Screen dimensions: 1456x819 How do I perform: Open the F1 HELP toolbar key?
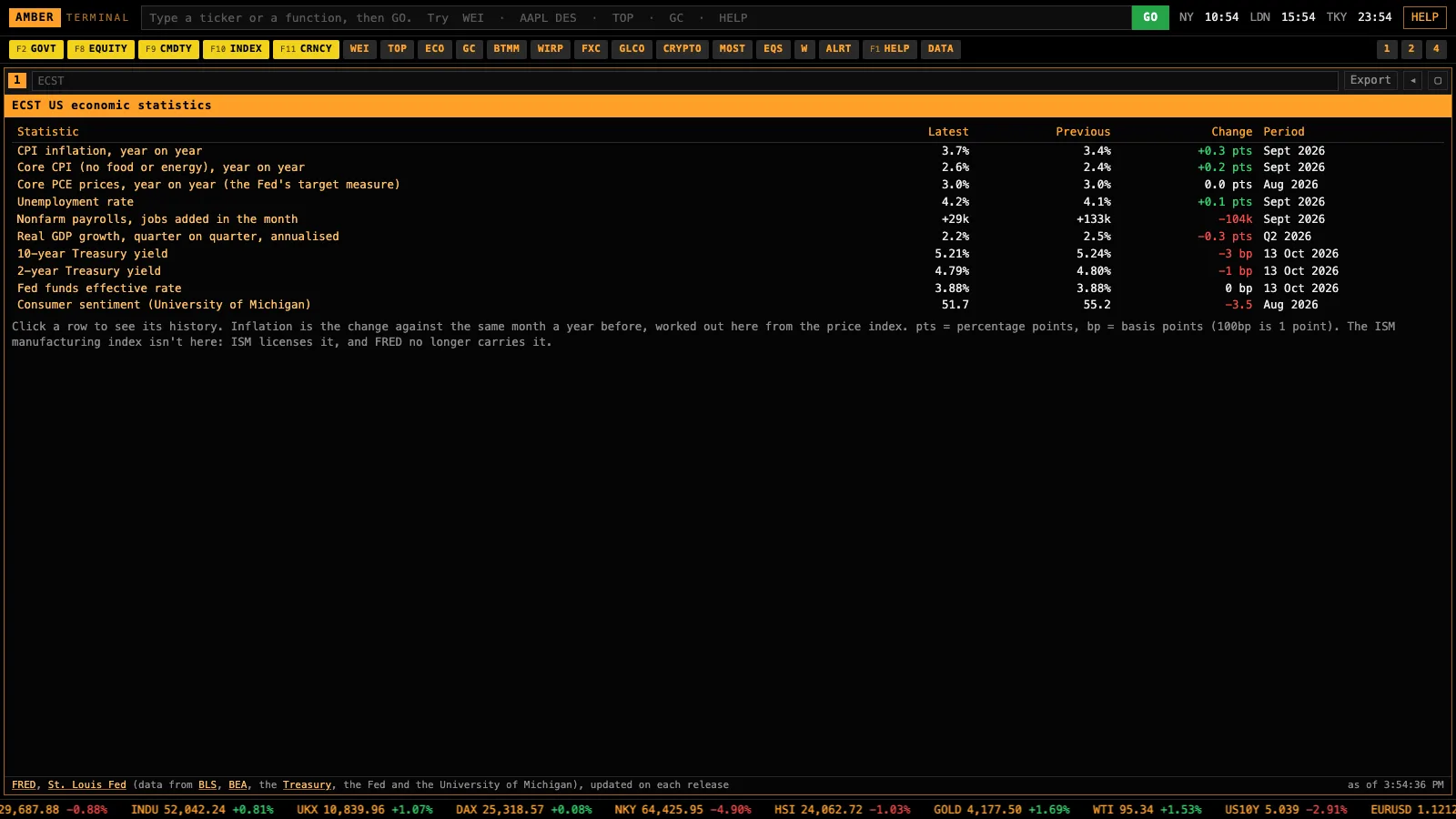[x=890, y=49]
